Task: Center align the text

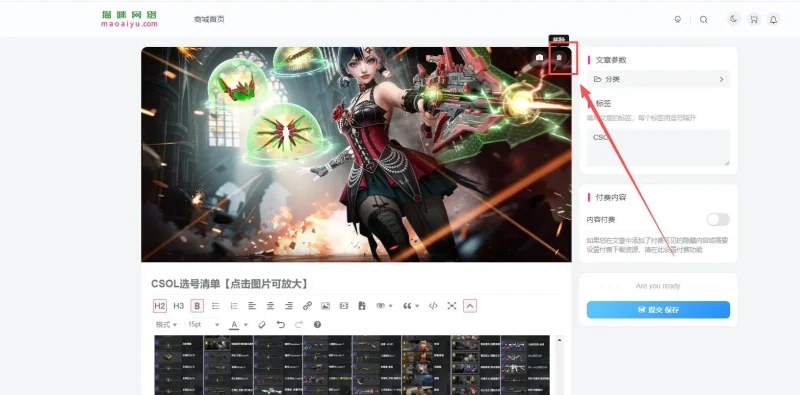Action: click(270, 306)
